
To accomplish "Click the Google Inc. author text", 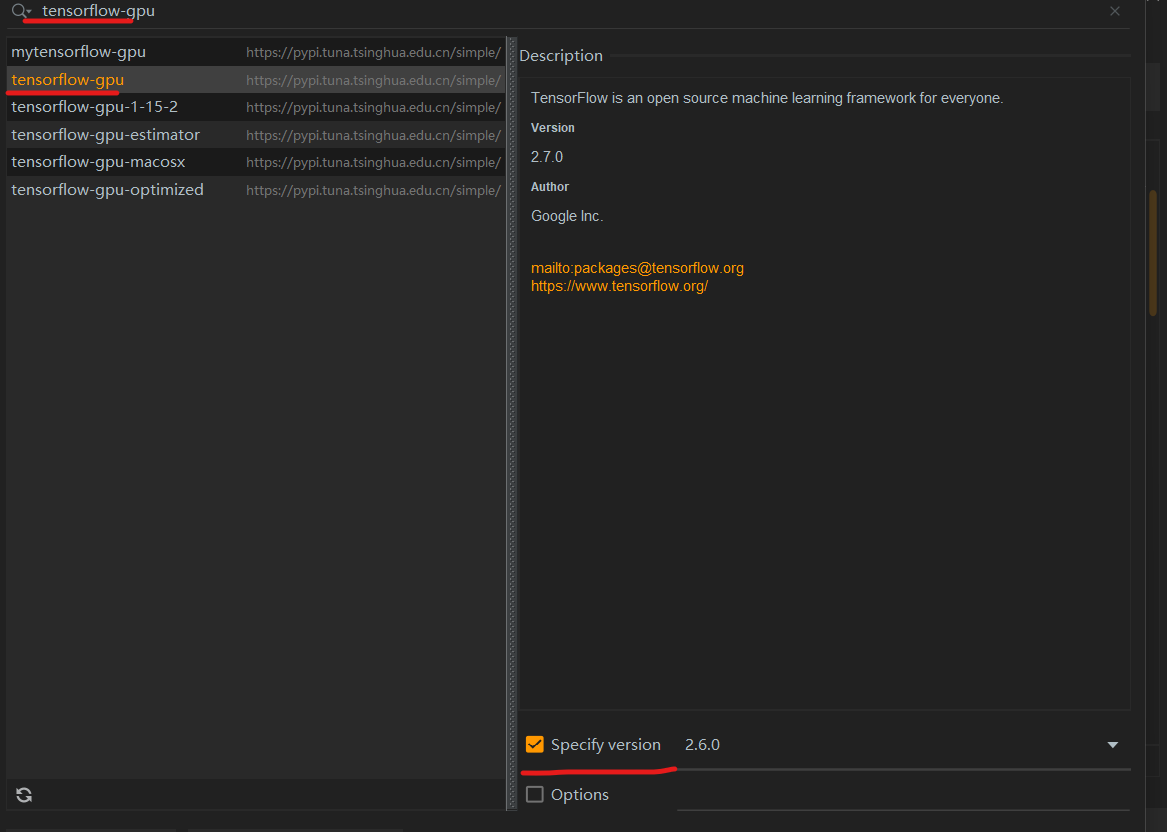I will (567, 216).
